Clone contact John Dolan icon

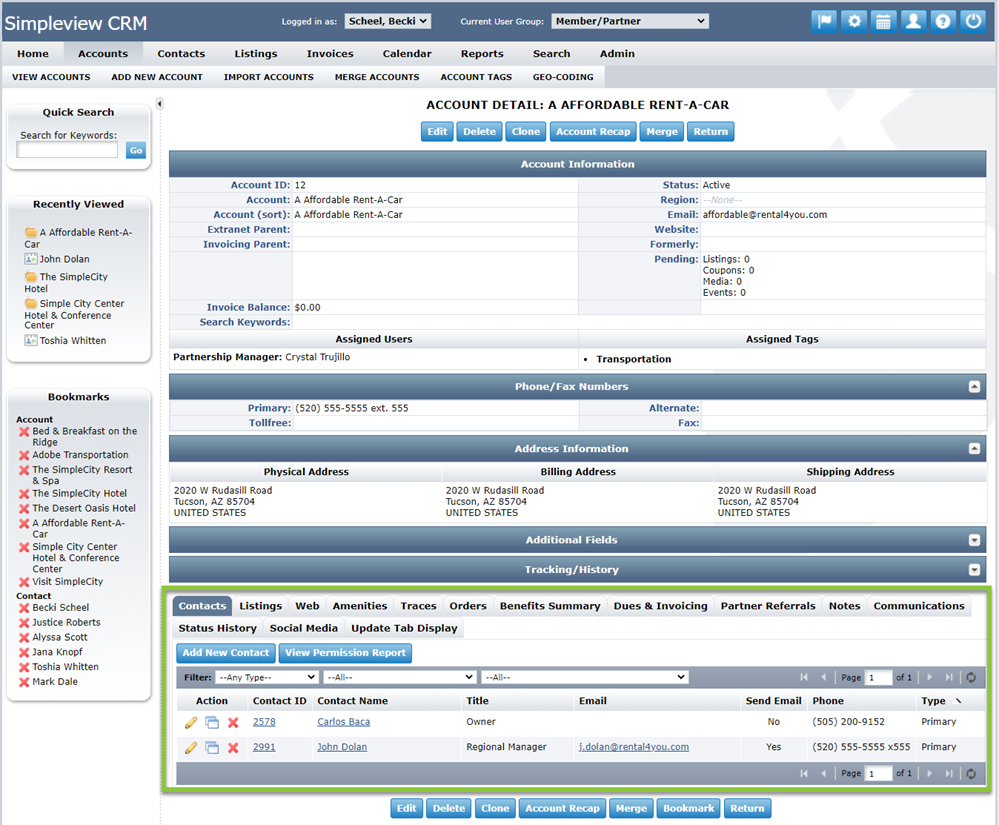point(212,747)
